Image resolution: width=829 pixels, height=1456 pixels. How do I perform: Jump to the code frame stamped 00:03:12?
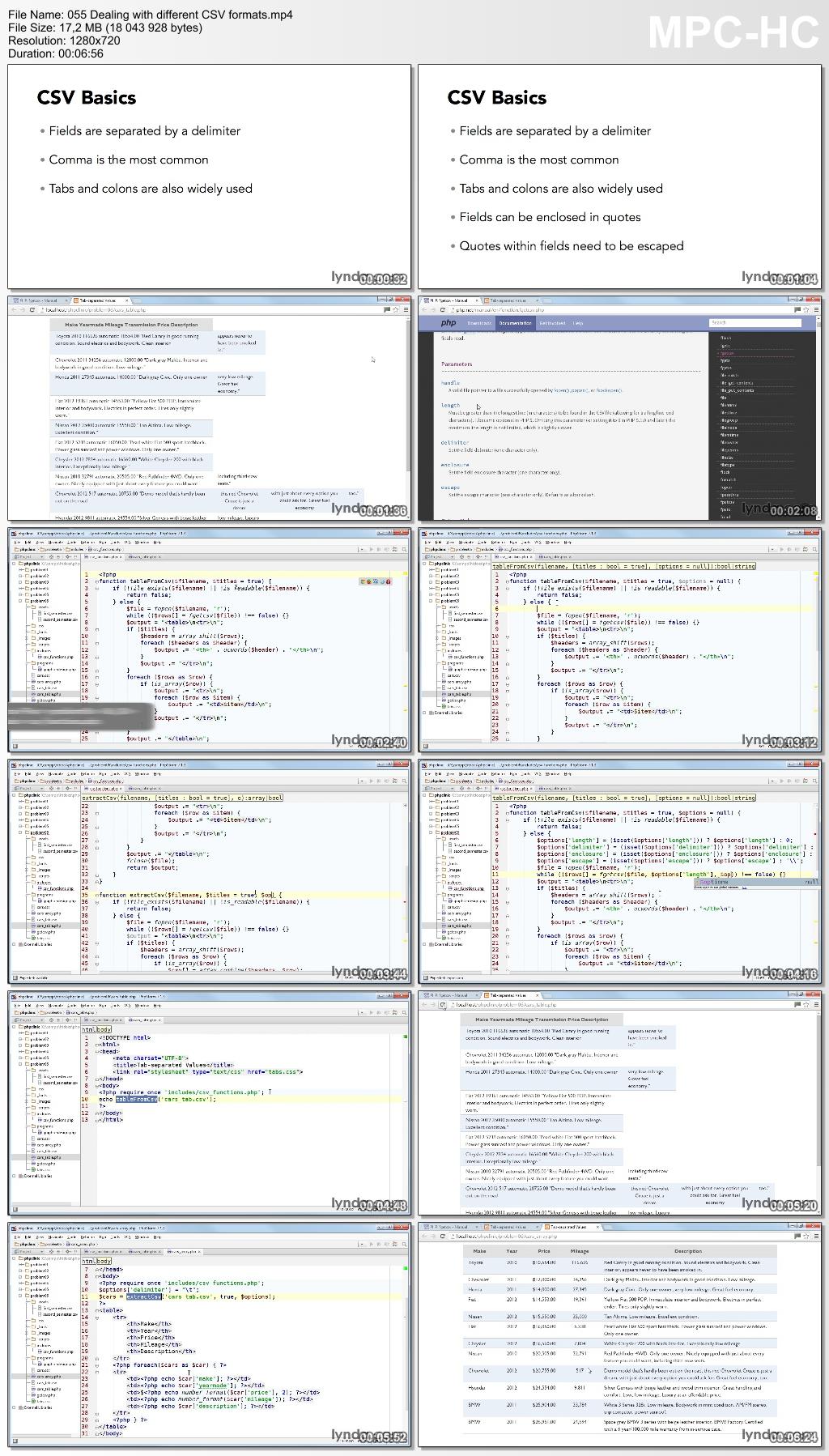tap(620, 640)
